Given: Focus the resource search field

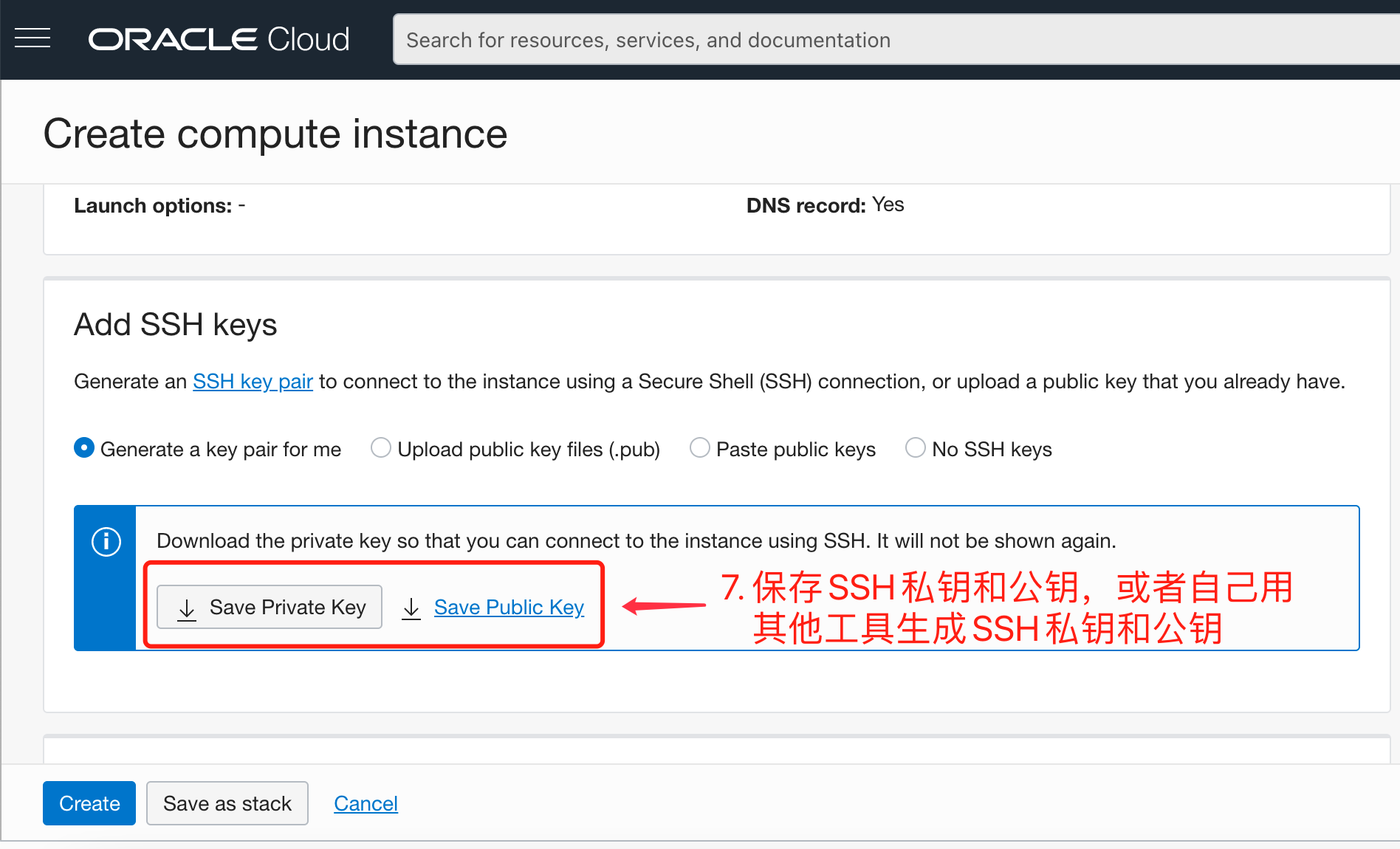Looking at the screenshot, I should point(886,40).
